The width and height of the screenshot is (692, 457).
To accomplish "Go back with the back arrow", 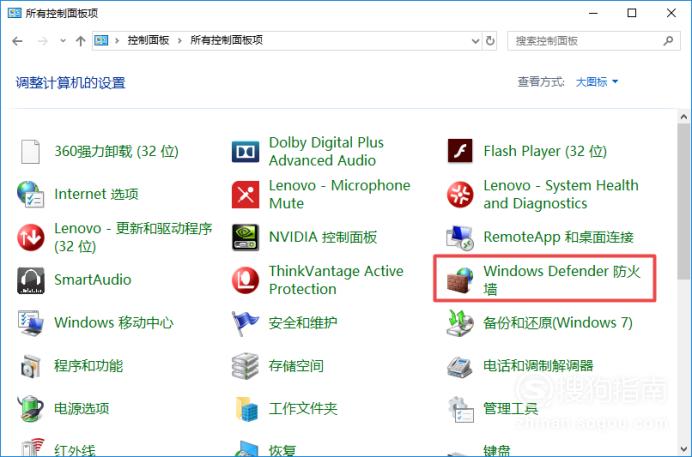I will (18, 41).
